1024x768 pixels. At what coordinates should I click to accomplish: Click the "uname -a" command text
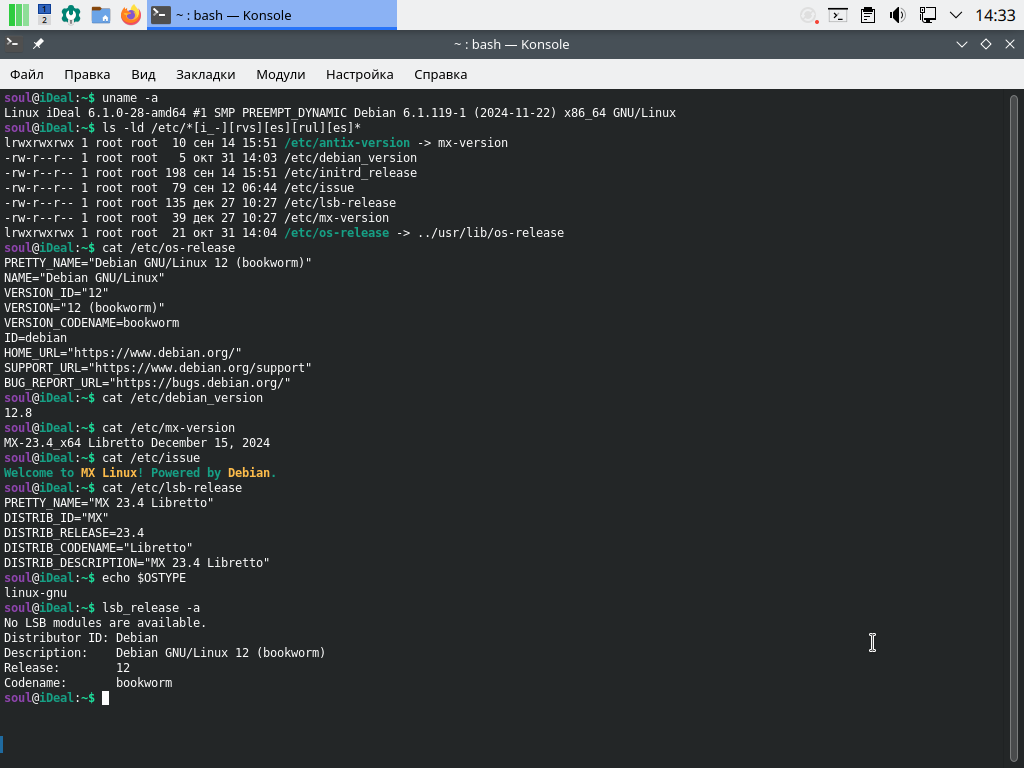click(130, 98)
